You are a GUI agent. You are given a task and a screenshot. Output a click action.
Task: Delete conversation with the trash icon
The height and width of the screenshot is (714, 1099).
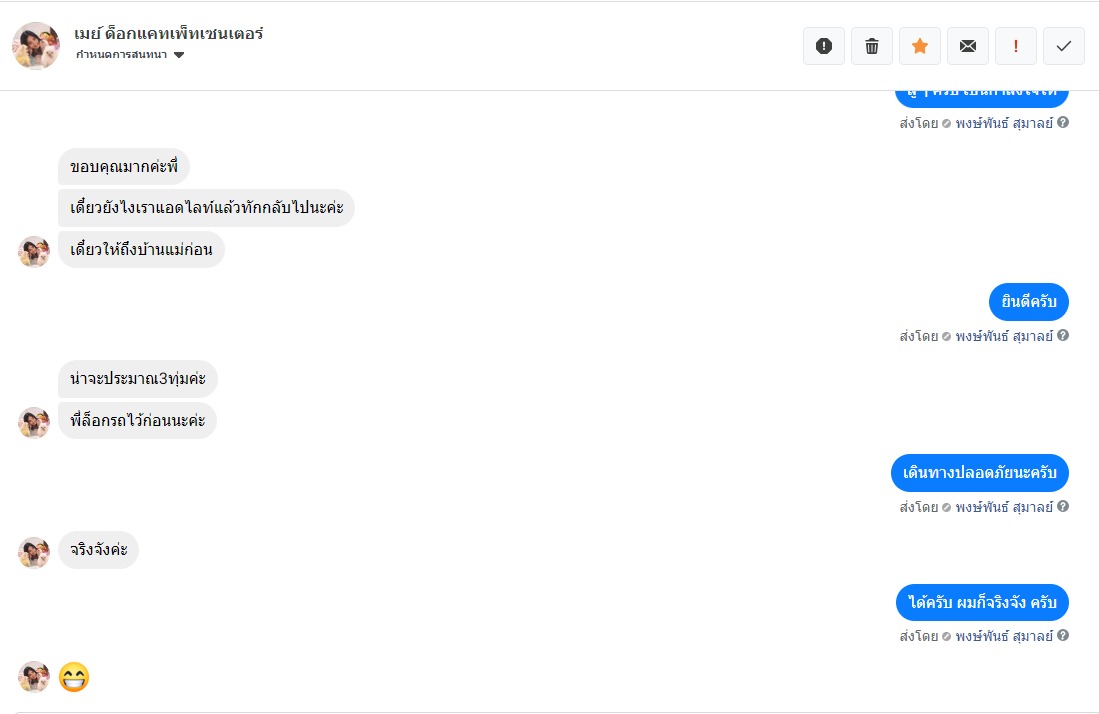[872, 46]
